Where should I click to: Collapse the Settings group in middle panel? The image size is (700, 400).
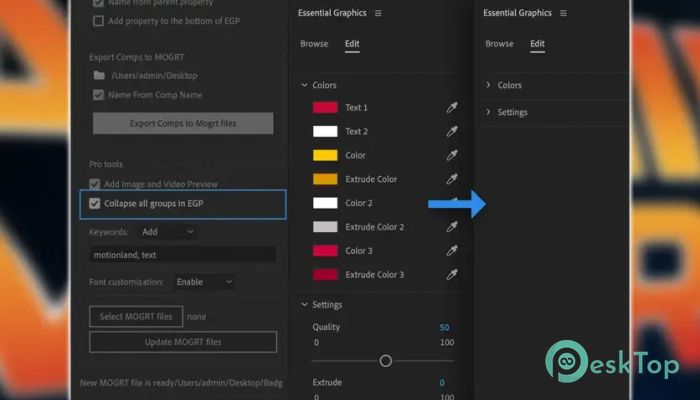click(x=304, y=304)
